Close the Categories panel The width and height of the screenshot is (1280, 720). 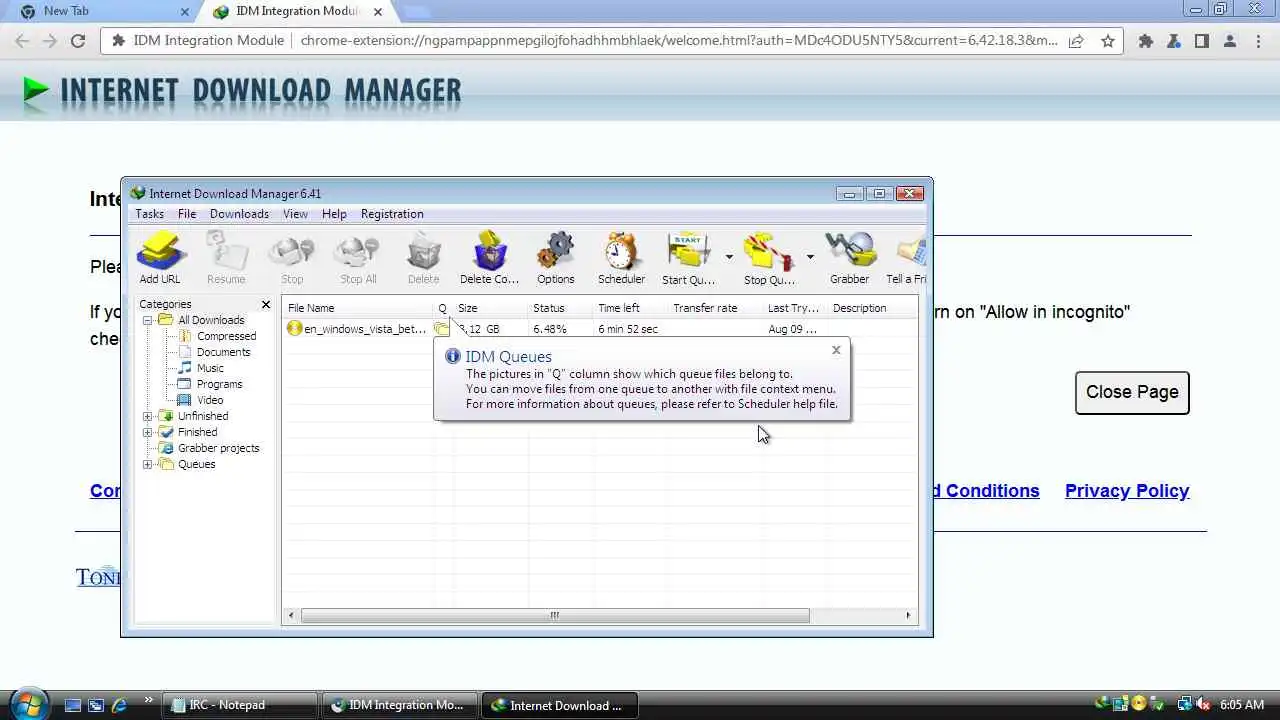click(266, 304)
